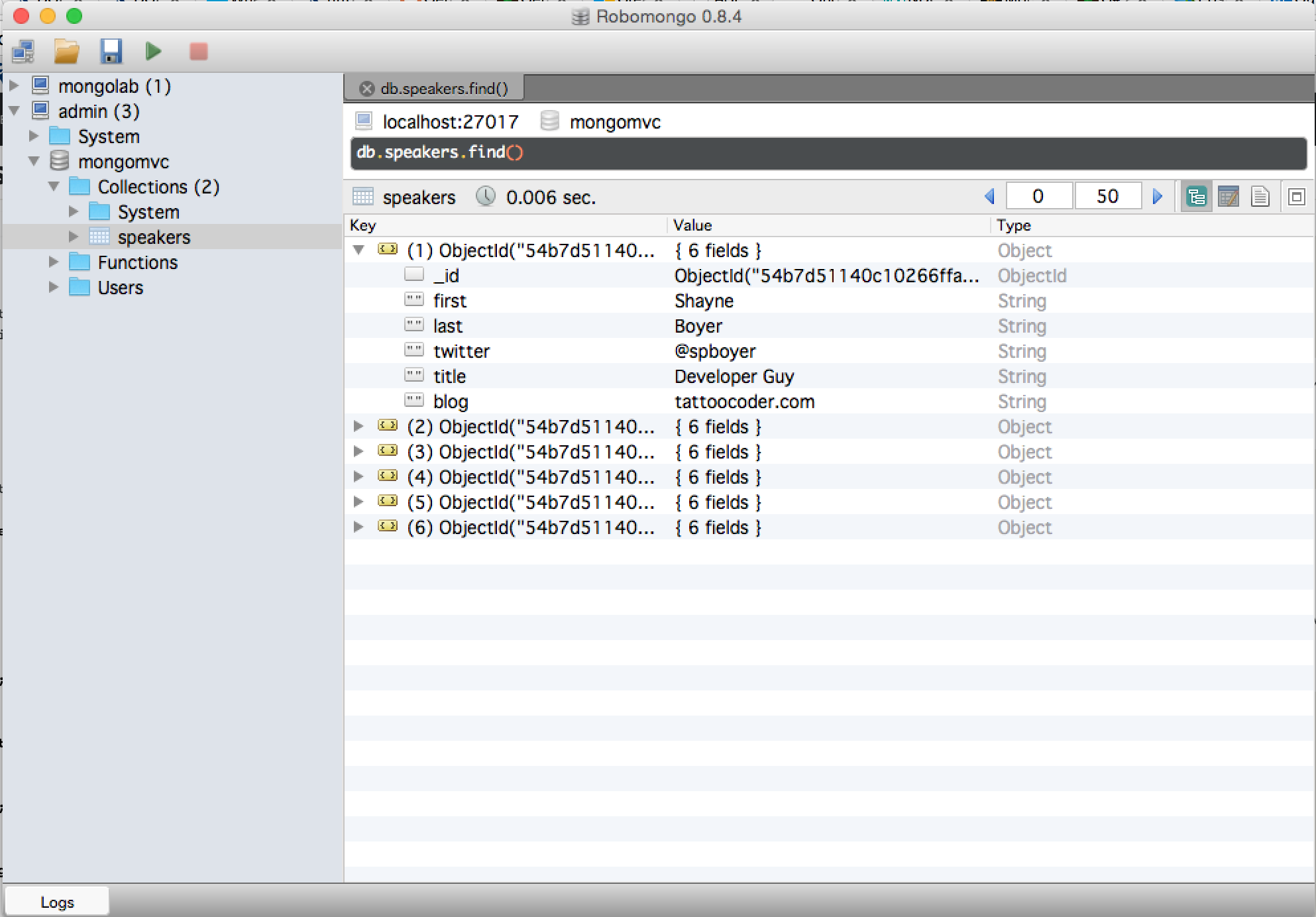Image resolution: width=1316 pixels, height=917 pixels.
Task: Run query with the green play icon
Action: [x=154, y=52]
